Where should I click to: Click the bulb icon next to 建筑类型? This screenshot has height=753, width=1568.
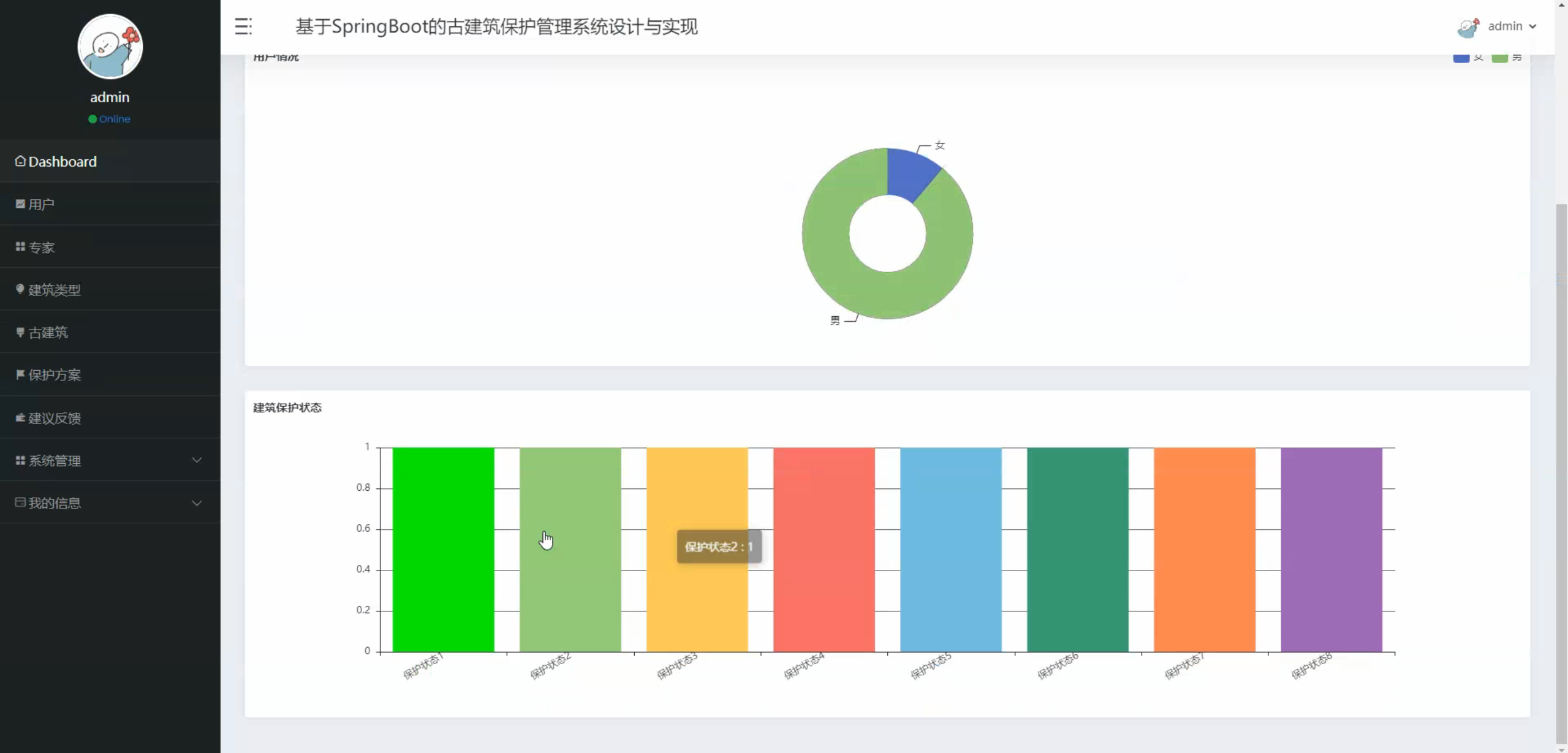(x=20, y=289)
